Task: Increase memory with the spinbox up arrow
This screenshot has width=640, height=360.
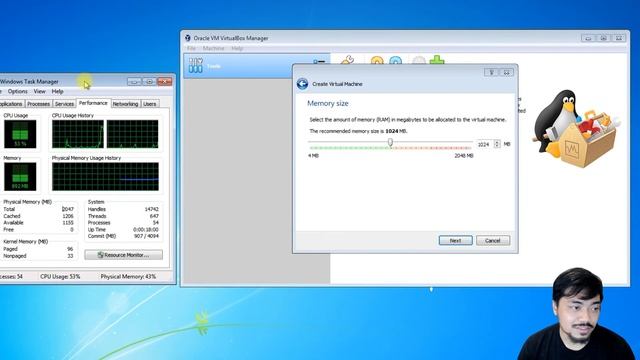Action: tap(497, 142)
